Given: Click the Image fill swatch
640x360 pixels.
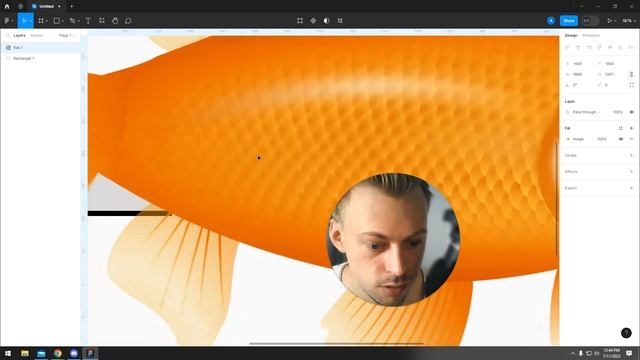Looking at the screenshot, I should [x=568, y=139].
